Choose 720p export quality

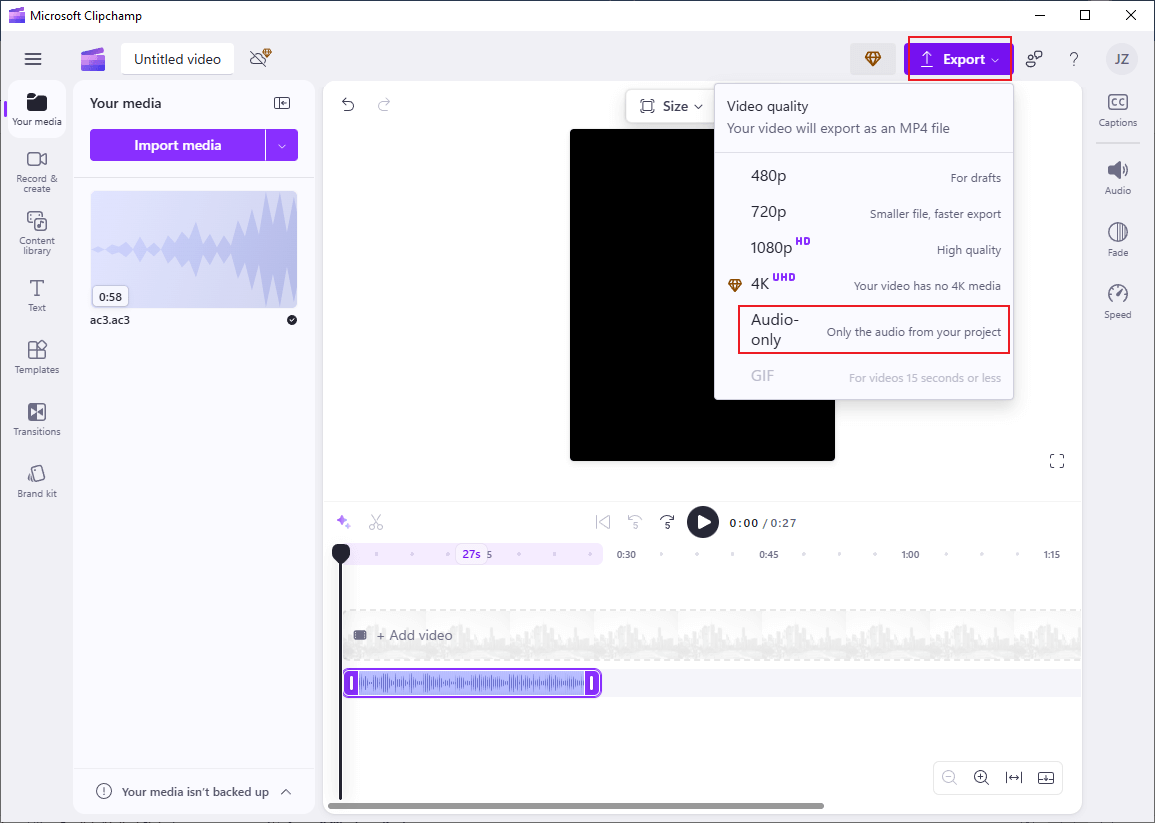[865, 212]
